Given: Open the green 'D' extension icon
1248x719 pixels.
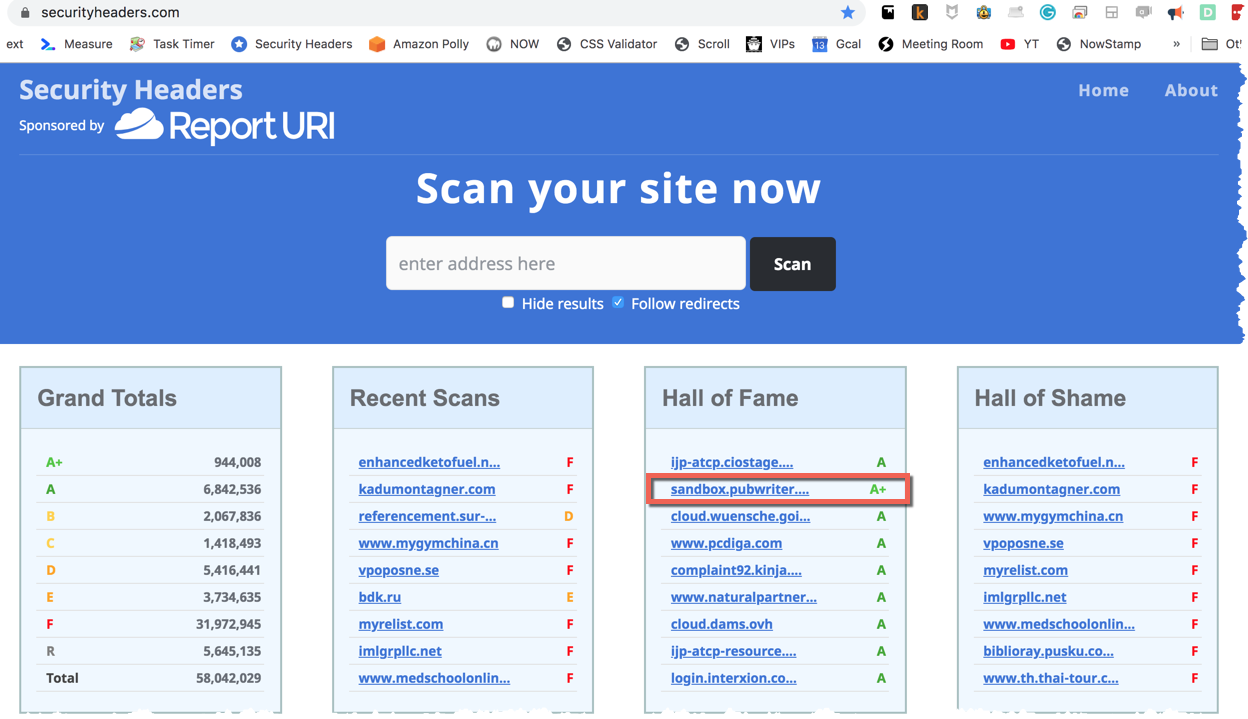Looking at the screenshot, I should (x=1207, y=13).
